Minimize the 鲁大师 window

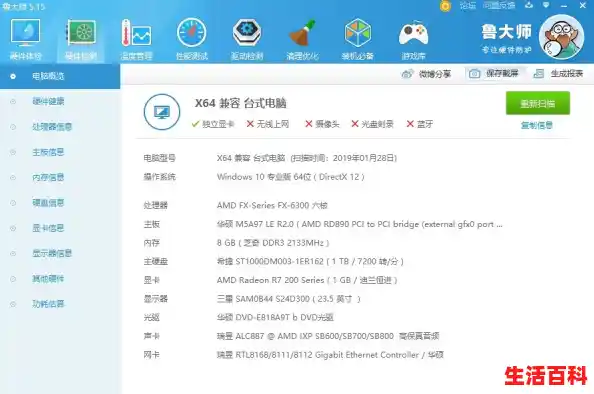tap(564, 6)
